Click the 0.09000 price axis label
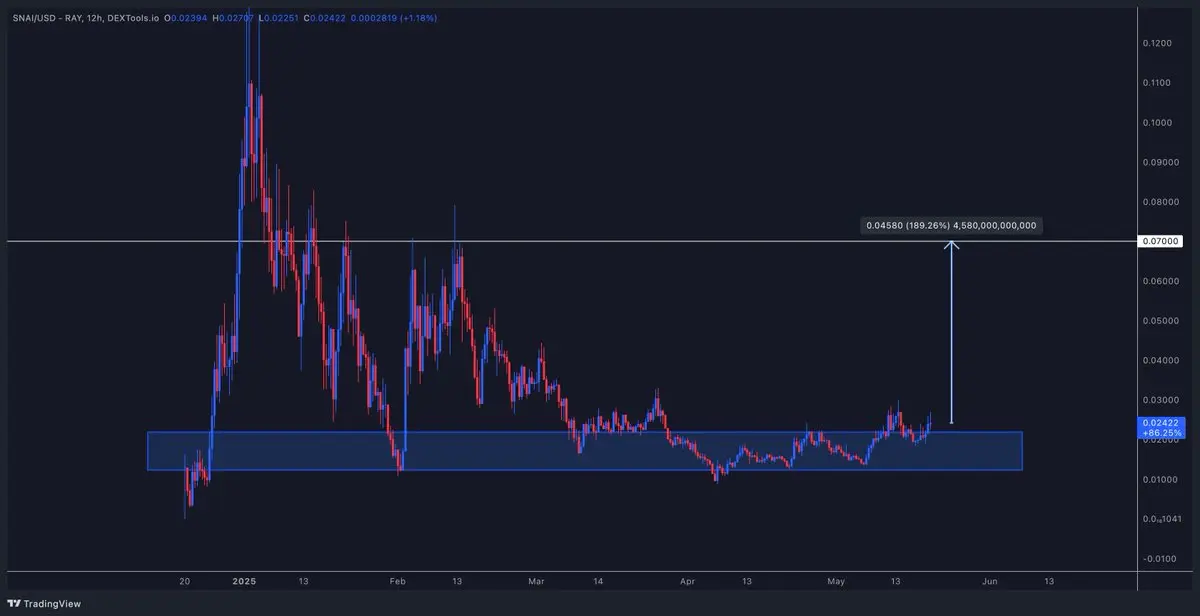Screen dimensions: 1200x616 click(x=1159, y=162)
